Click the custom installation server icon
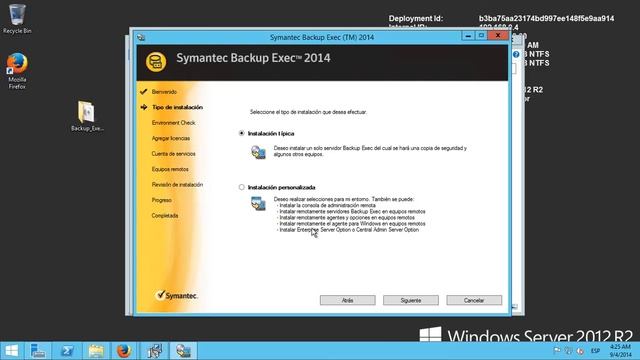640x360 pixels. pyautogui.click(x=258, y=203)
